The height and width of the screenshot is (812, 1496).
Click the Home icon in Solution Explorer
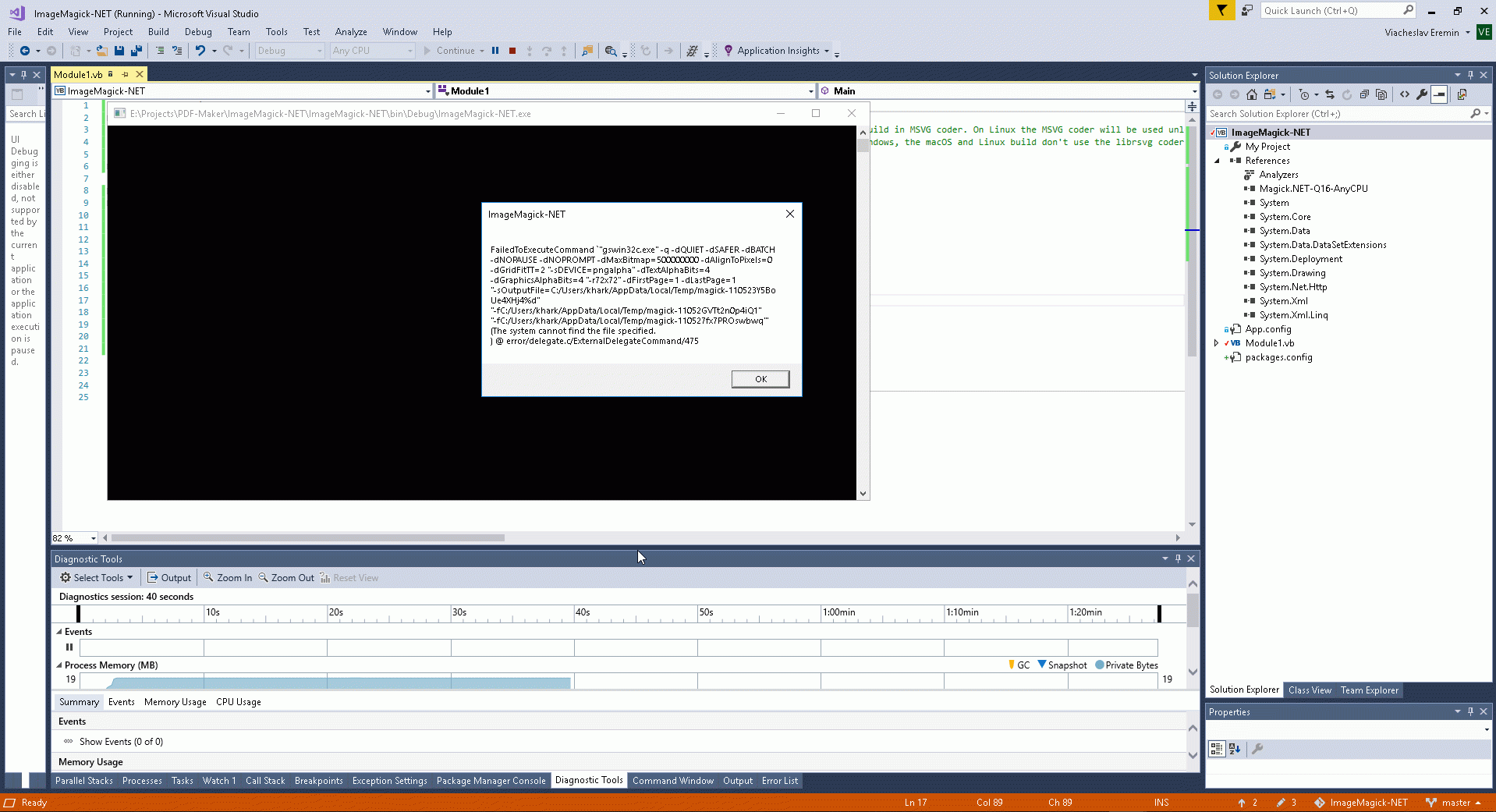click(x=1252, y=94)
